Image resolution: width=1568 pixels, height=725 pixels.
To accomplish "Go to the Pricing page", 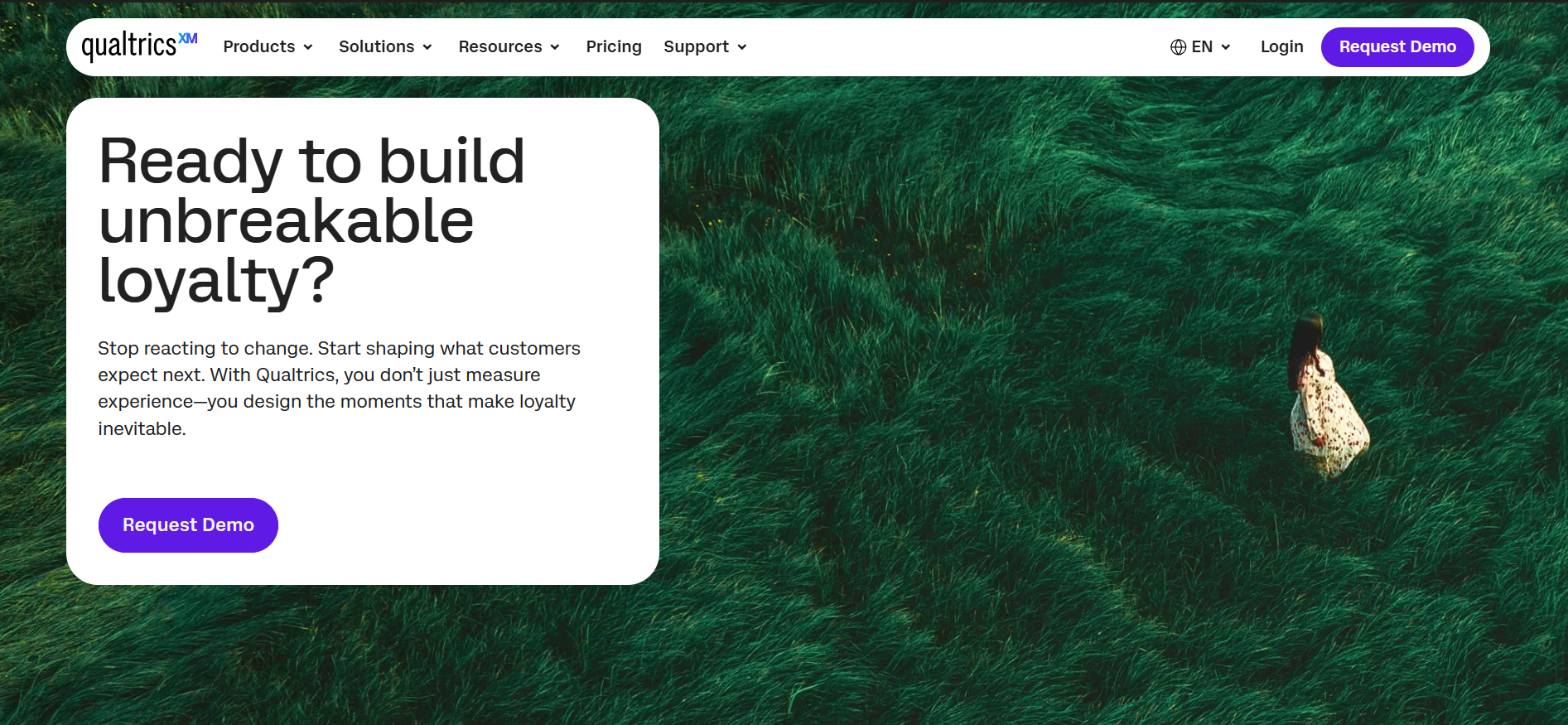I will [614, 47].
